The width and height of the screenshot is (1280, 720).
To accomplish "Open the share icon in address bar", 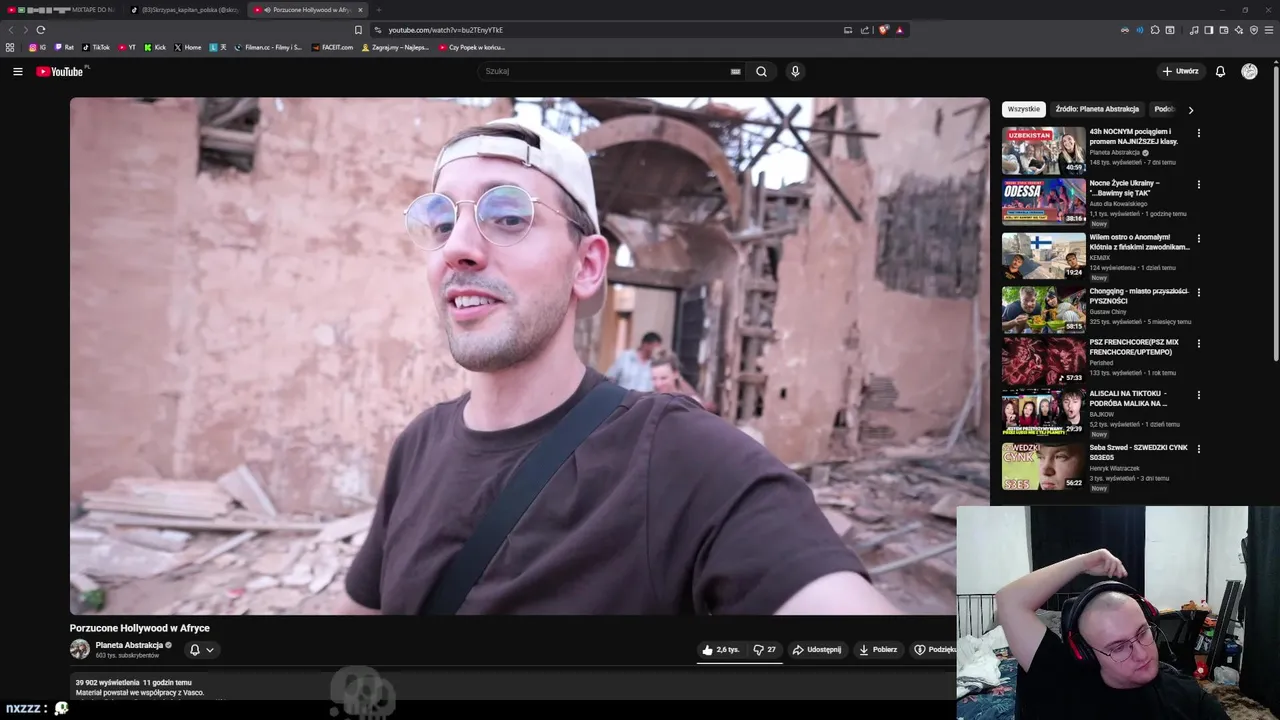I will [865, 30].
